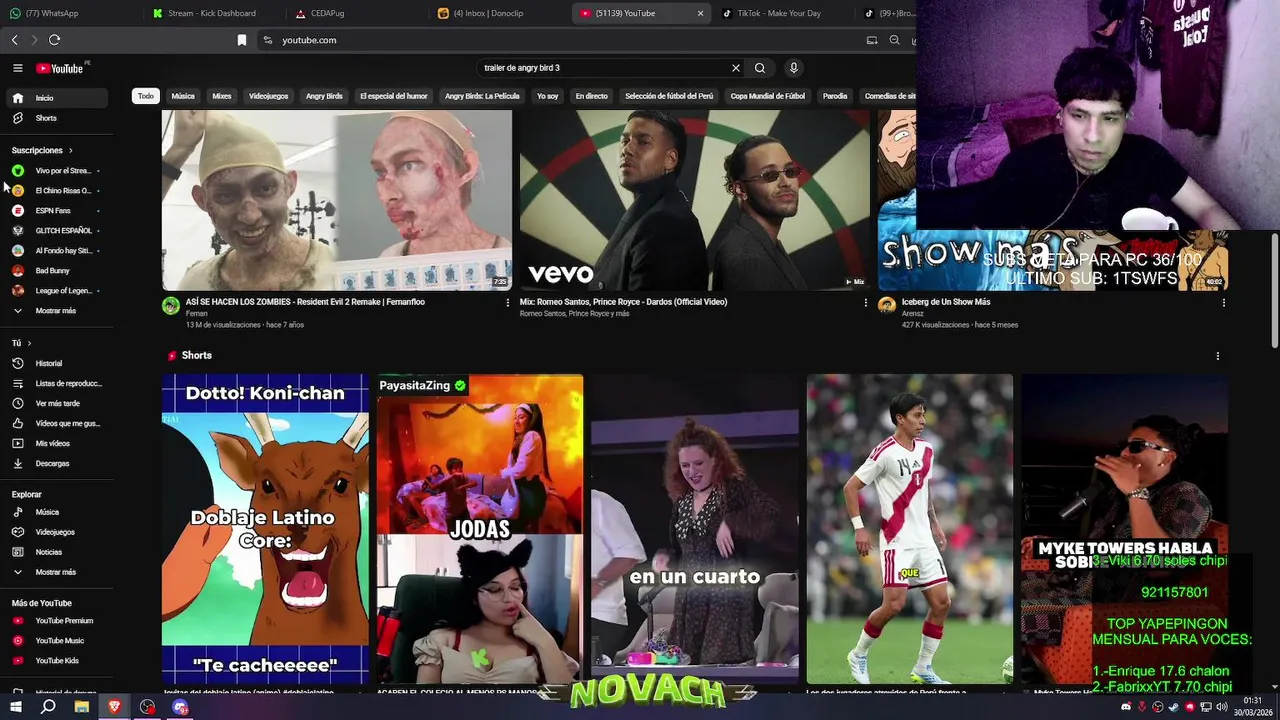Open options menu for Iceberg de Un Show Más
The width and height of the screenshot is (1280, 720).
(1223, 302)
